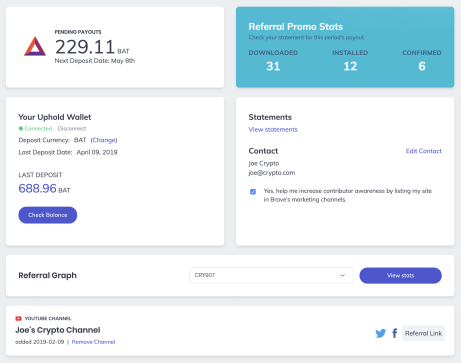Image resolution: width=461 pixels, height=363 pixels.
Task: Click the Edit Contact link
Action: (x=423, y=151)
